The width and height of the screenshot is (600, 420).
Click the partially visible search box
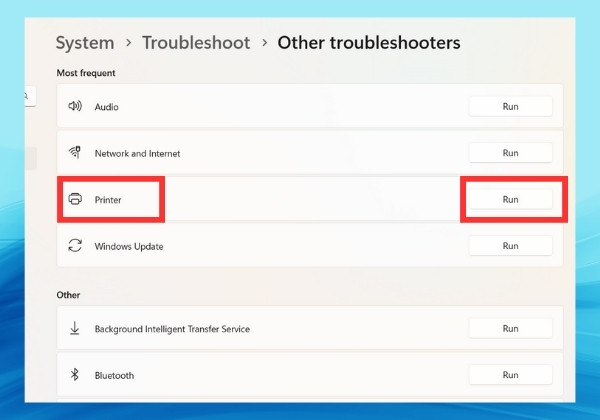pyautogui.click(x=31, y=96)
